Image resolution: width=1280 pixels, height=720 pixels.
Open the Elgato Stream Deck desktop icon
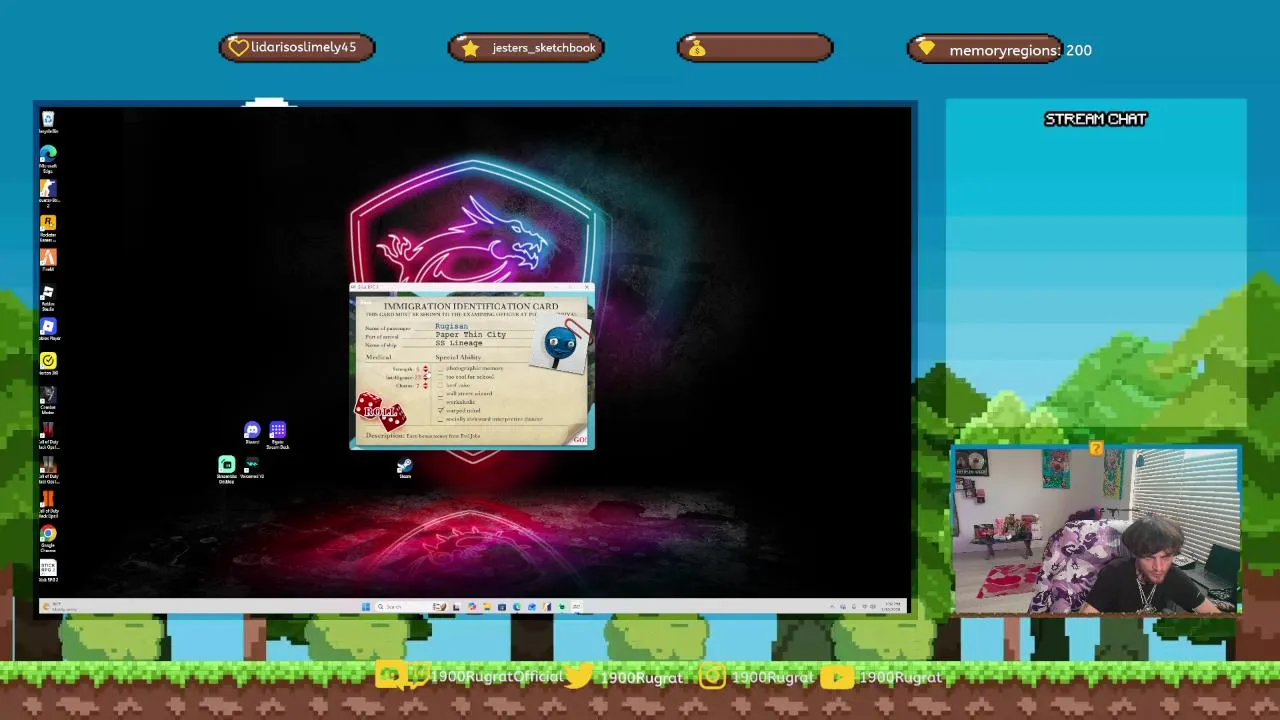point(278,434)
